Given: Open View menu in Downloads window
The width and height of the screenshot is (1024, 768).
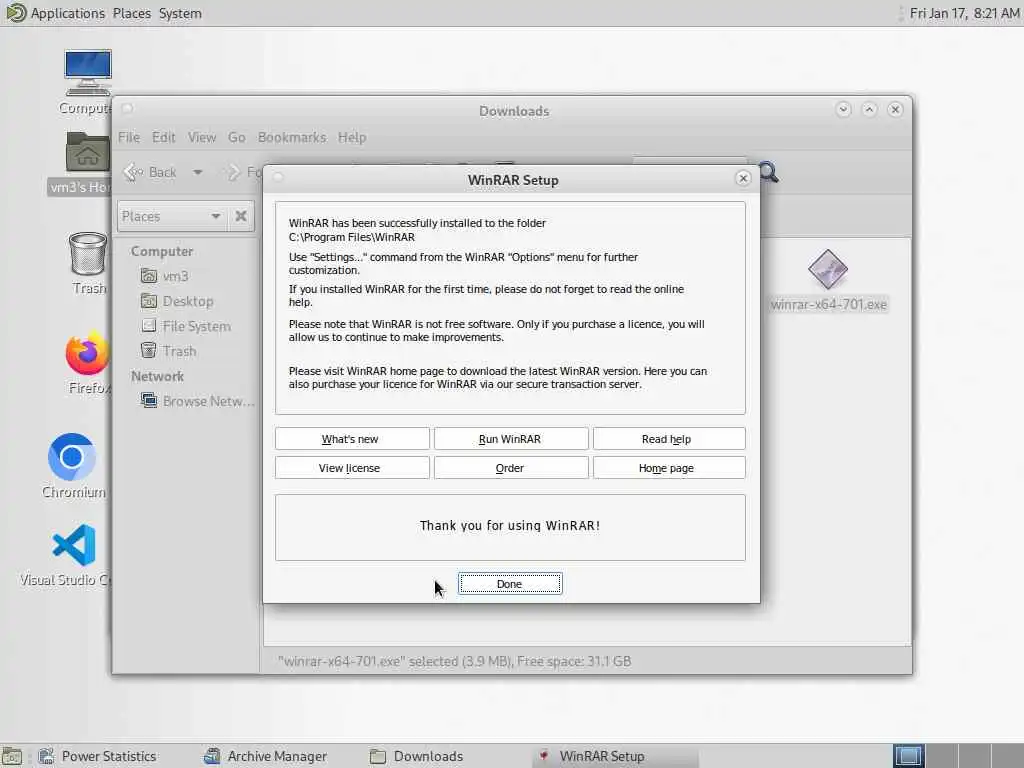Looking at the screenshot, I should 202,137.
